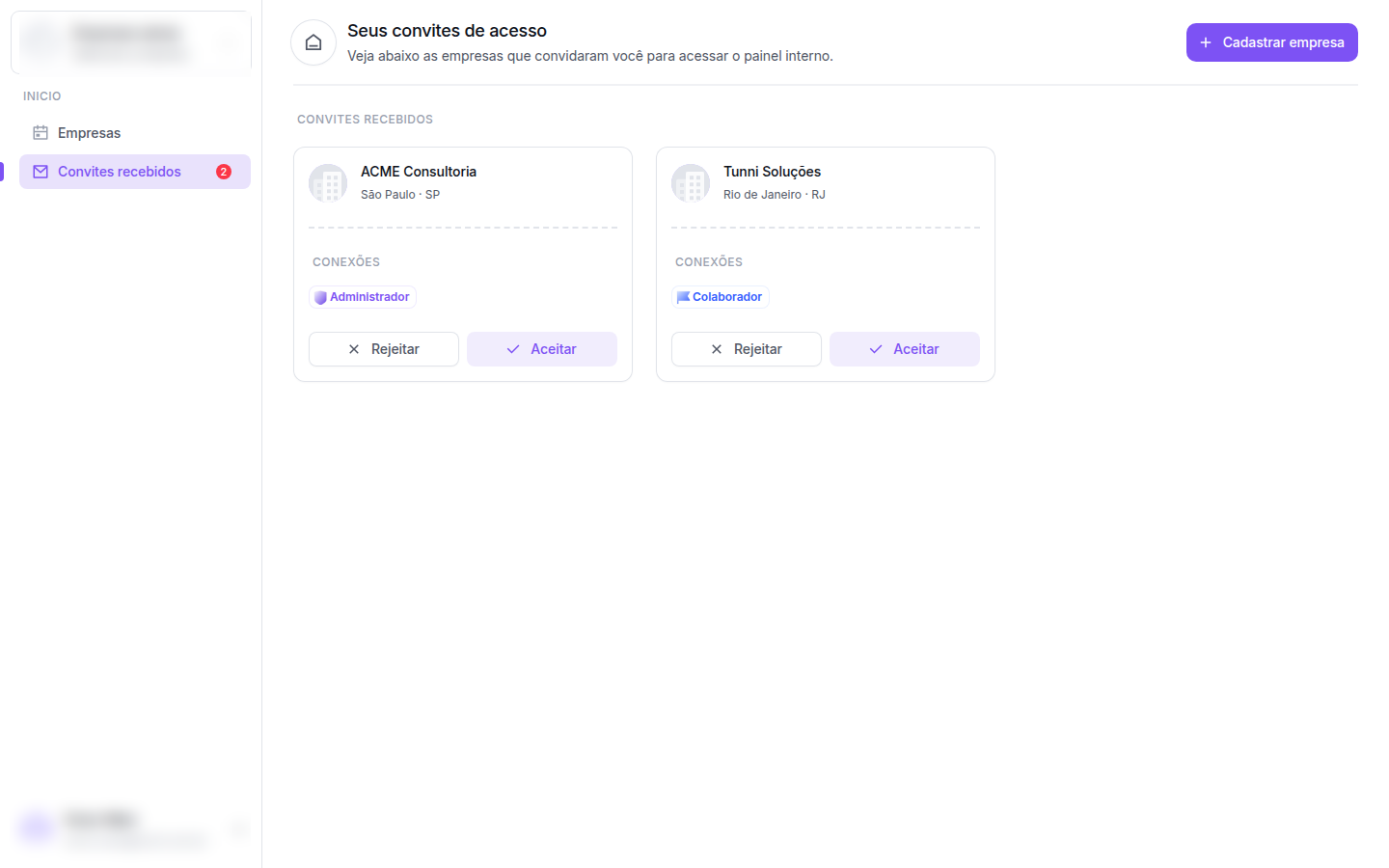Click the flag icon on Colaborador tag

[683, 297]
